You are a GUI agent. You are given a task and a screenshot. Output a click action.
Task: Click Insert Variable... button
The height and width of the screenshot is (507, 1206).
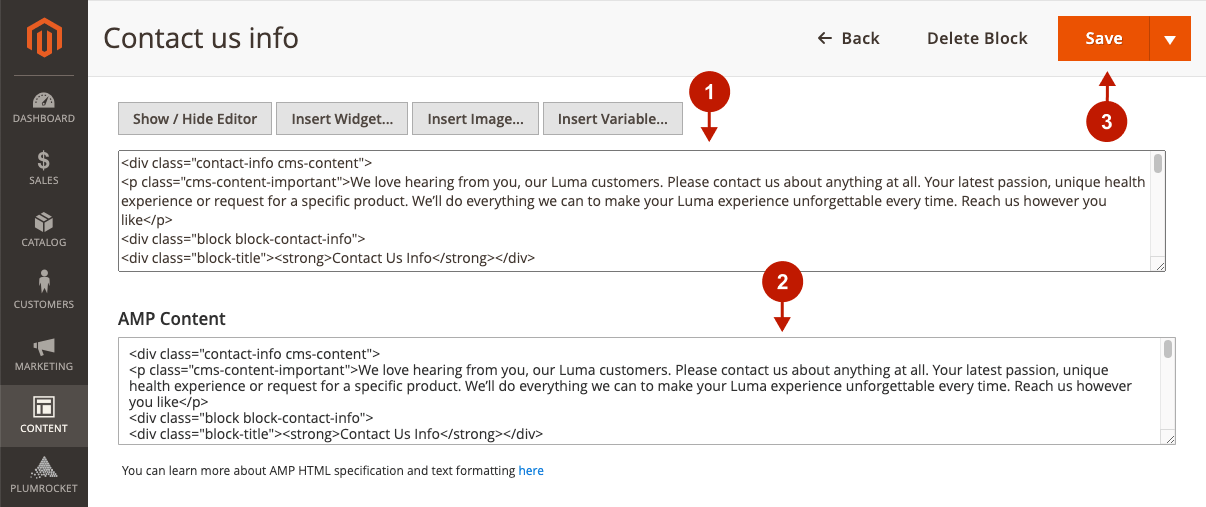point(613,118)
